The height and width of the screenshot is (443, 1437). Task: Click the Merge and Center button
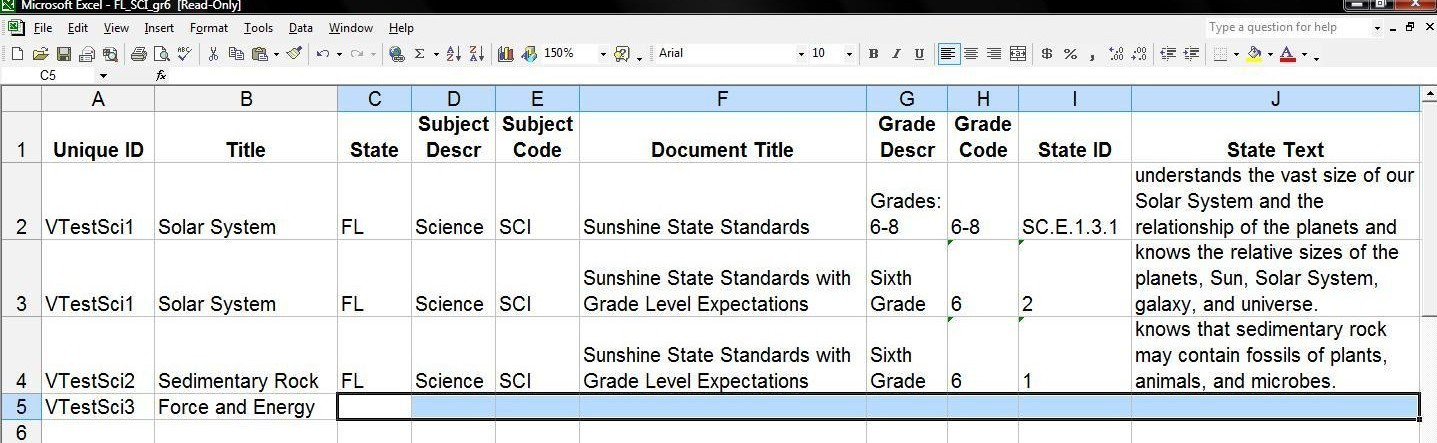[x=1018, y=54]
